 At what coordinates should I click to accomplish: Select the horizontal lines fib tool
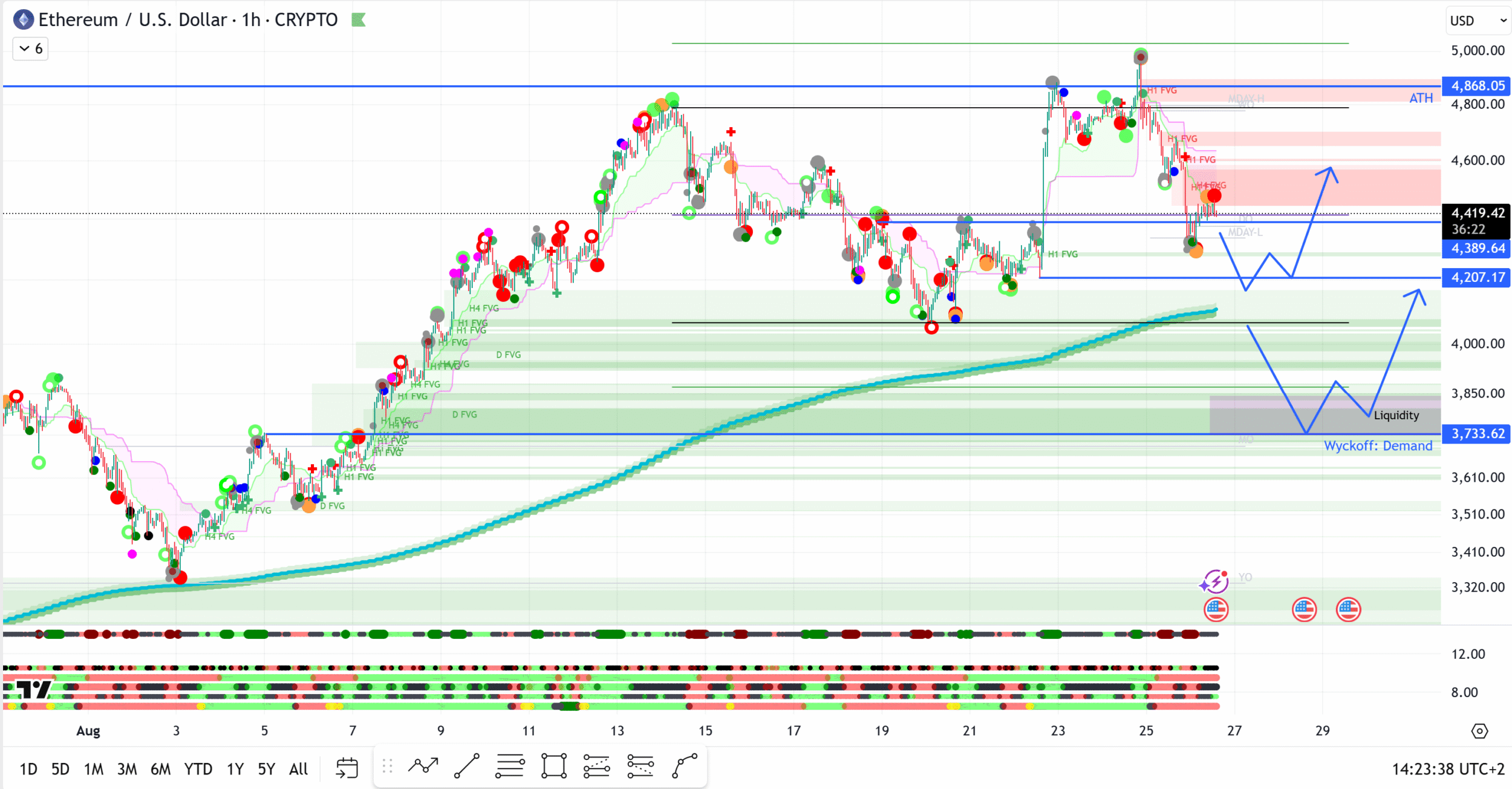pos(510,767)
